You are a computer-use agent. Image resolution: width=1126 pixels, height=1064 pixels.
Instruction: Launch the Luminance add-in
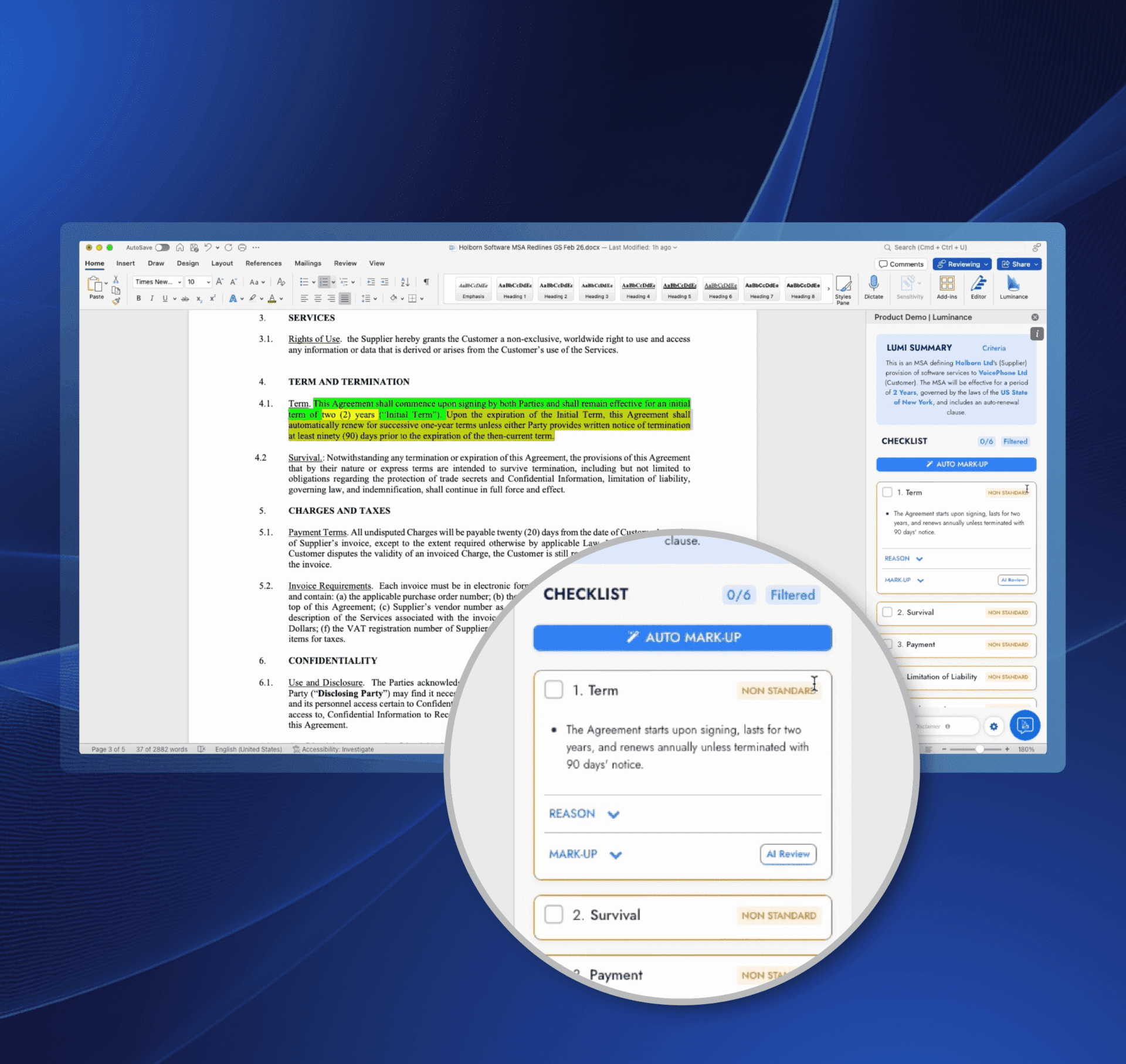tap(1013, 287)
